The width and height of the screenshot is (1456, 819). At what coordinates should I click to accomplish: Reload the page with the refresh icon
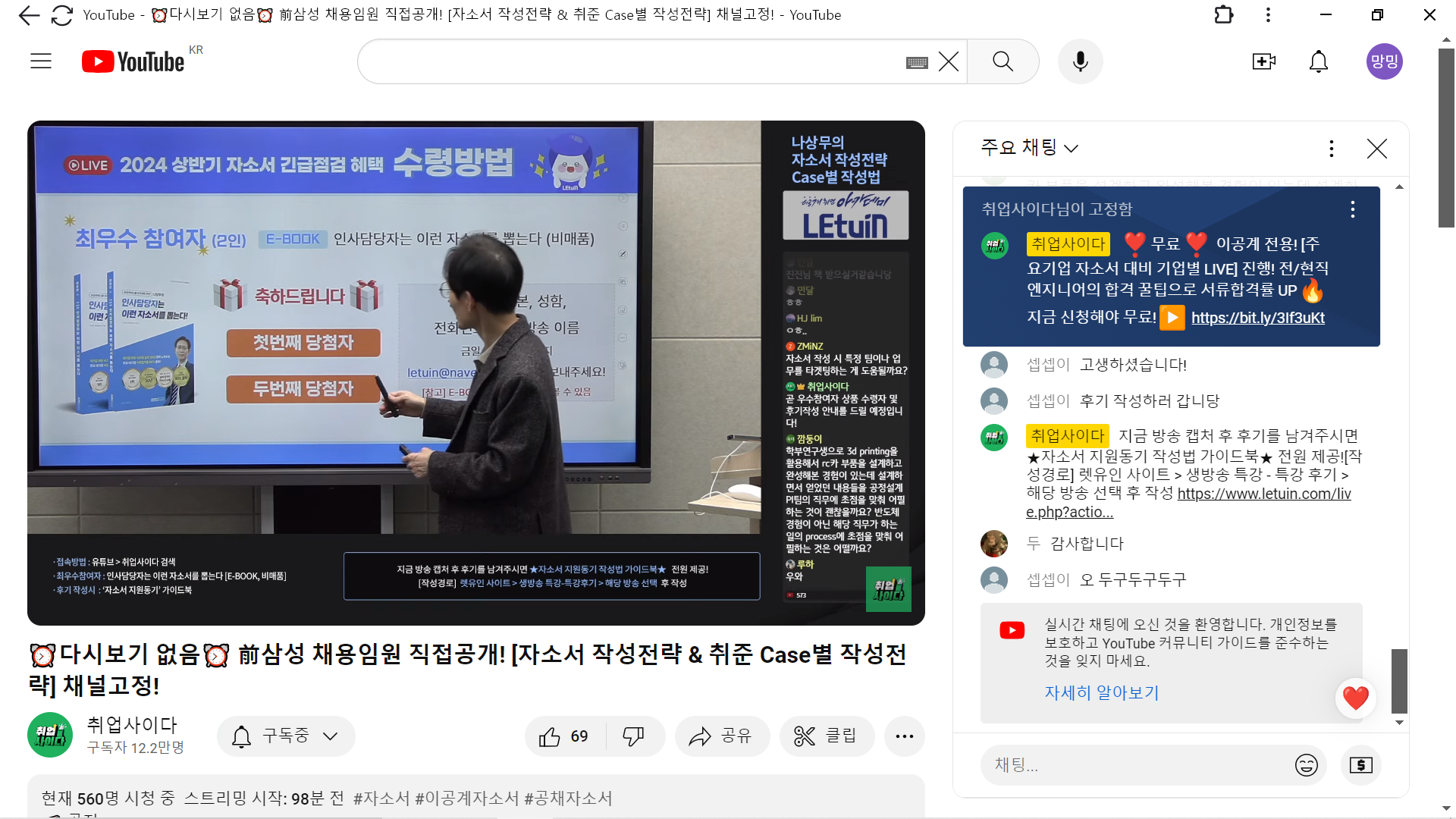pos(61,15)
